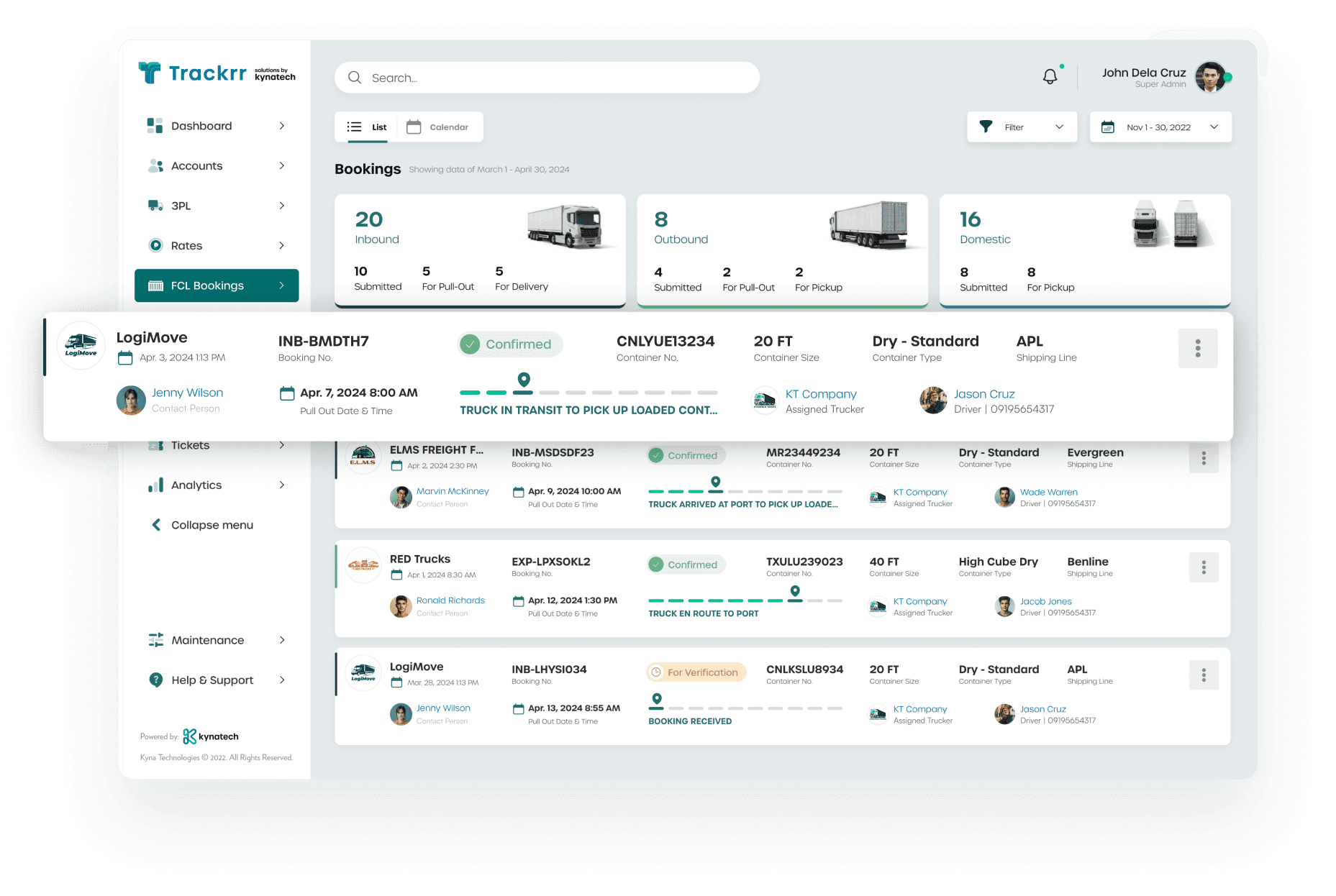Select the FCL Bookings calendar icon

coord(155,285)
